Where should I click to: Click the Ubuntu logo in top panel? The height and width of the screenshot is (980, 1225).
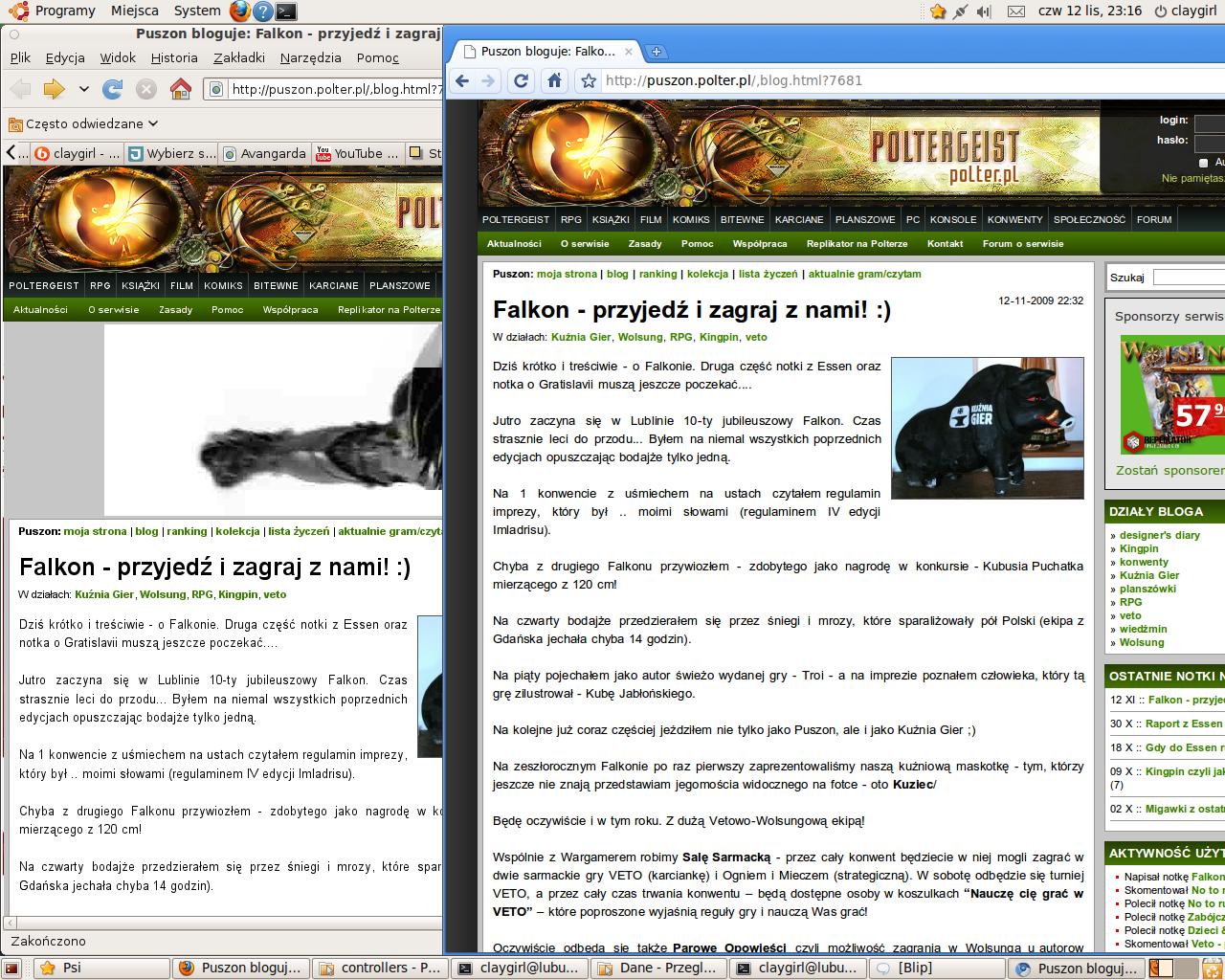[18, 11]
